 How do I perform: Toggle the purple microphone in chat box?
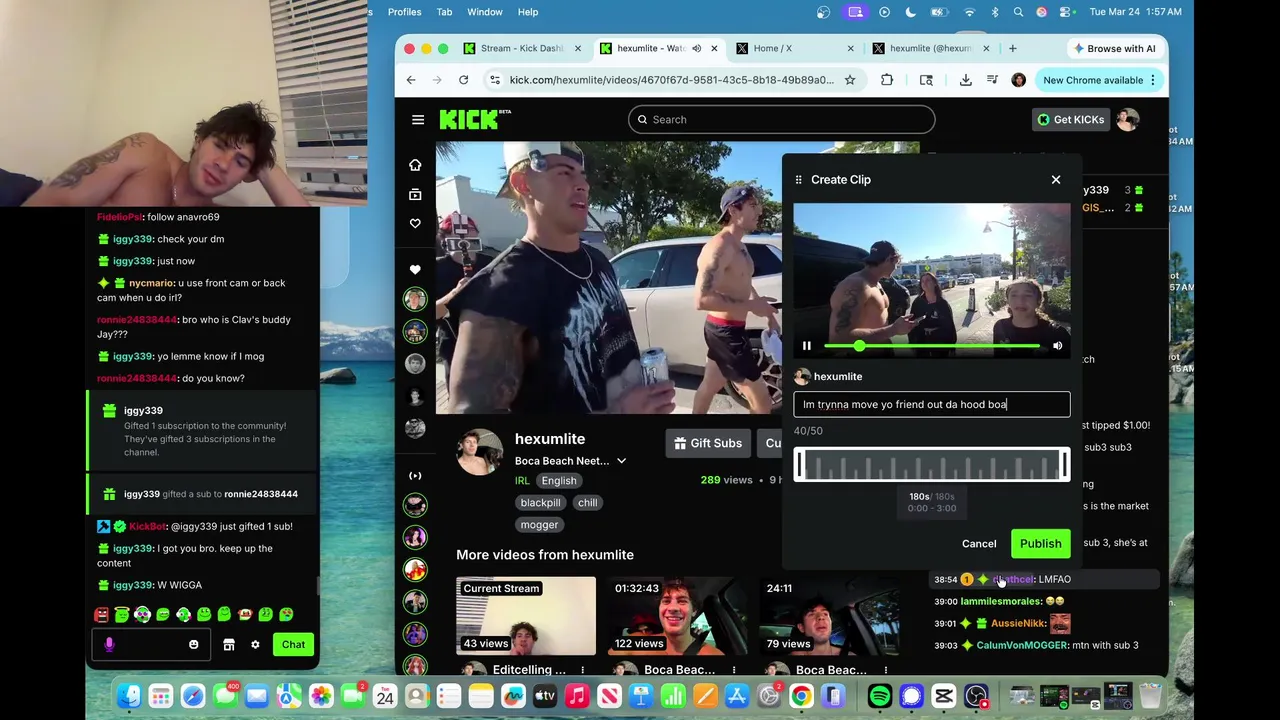pos(109,645)
